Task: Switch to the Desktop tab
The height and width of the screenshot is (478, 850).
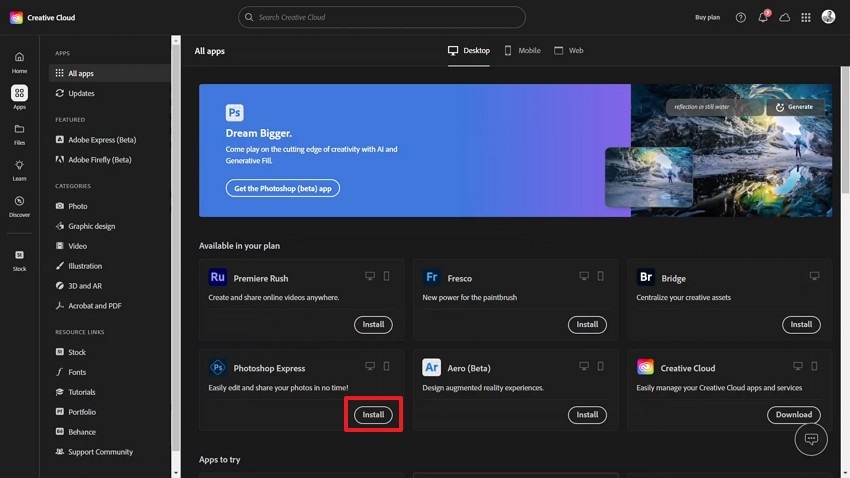Action: pos(469,50)
